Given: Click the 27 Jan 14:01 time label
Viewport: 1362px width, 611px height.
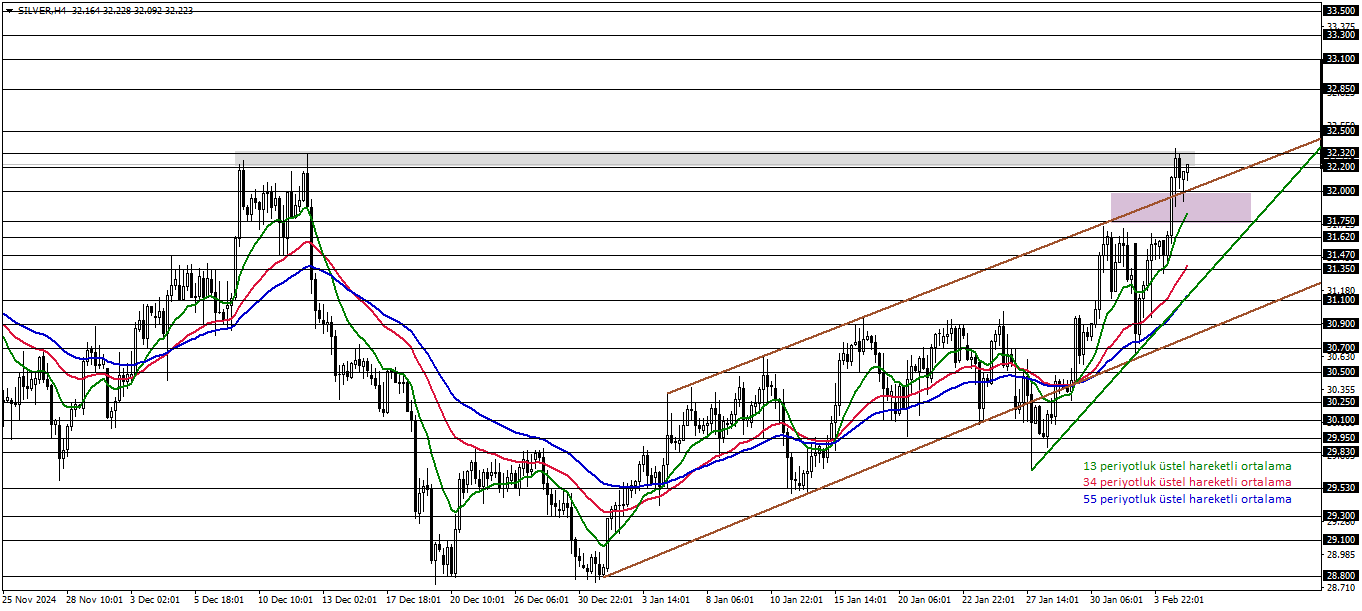Looking at the screenshot, I should point(1053,600).
